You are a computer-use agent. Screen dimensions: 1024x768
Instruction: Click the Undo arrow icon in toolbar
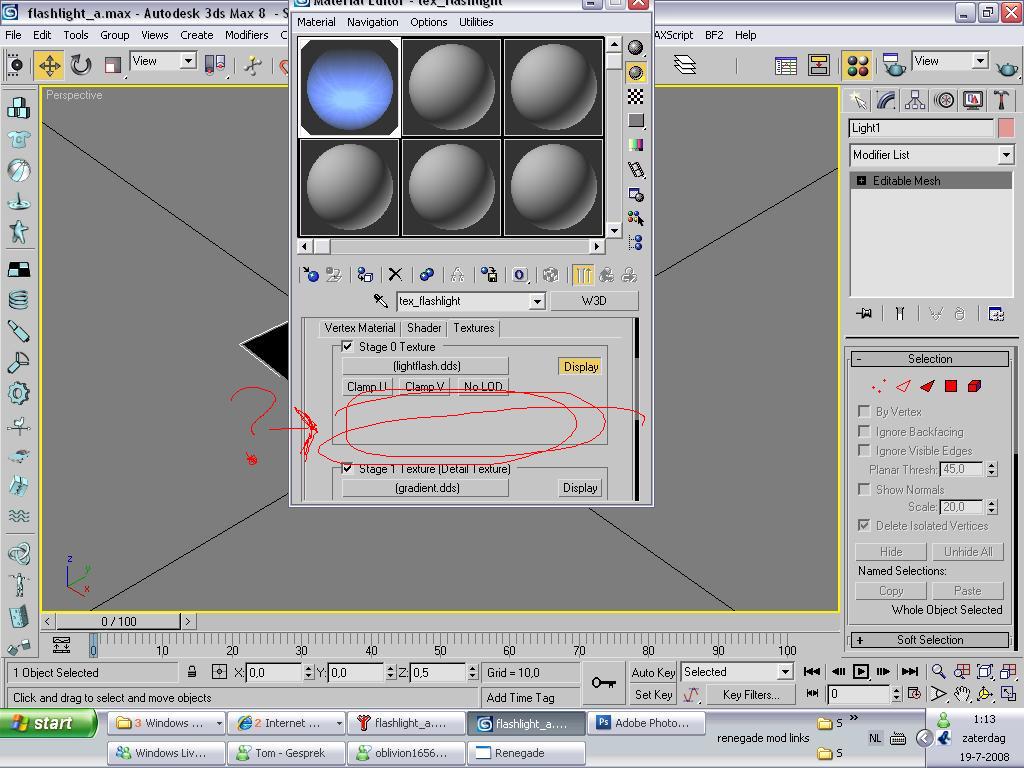point(81,66)
